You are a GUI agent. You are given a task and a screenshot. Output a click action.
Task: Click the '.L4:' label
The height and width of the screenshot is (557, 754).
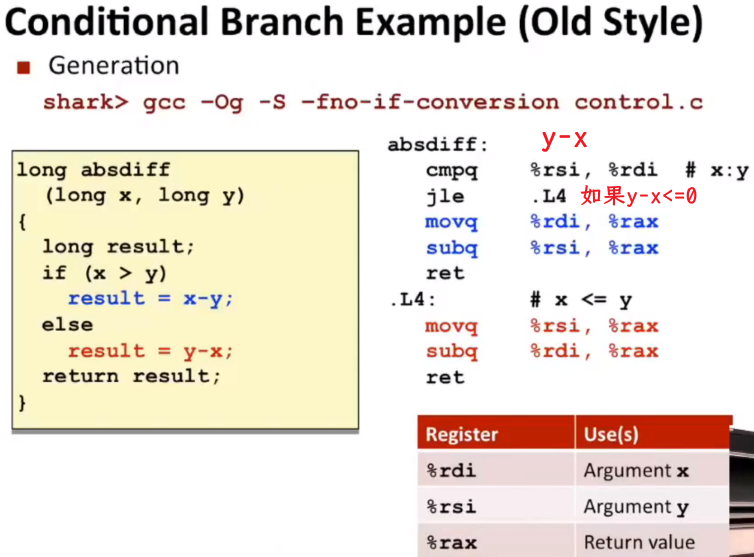pos(413,300)
